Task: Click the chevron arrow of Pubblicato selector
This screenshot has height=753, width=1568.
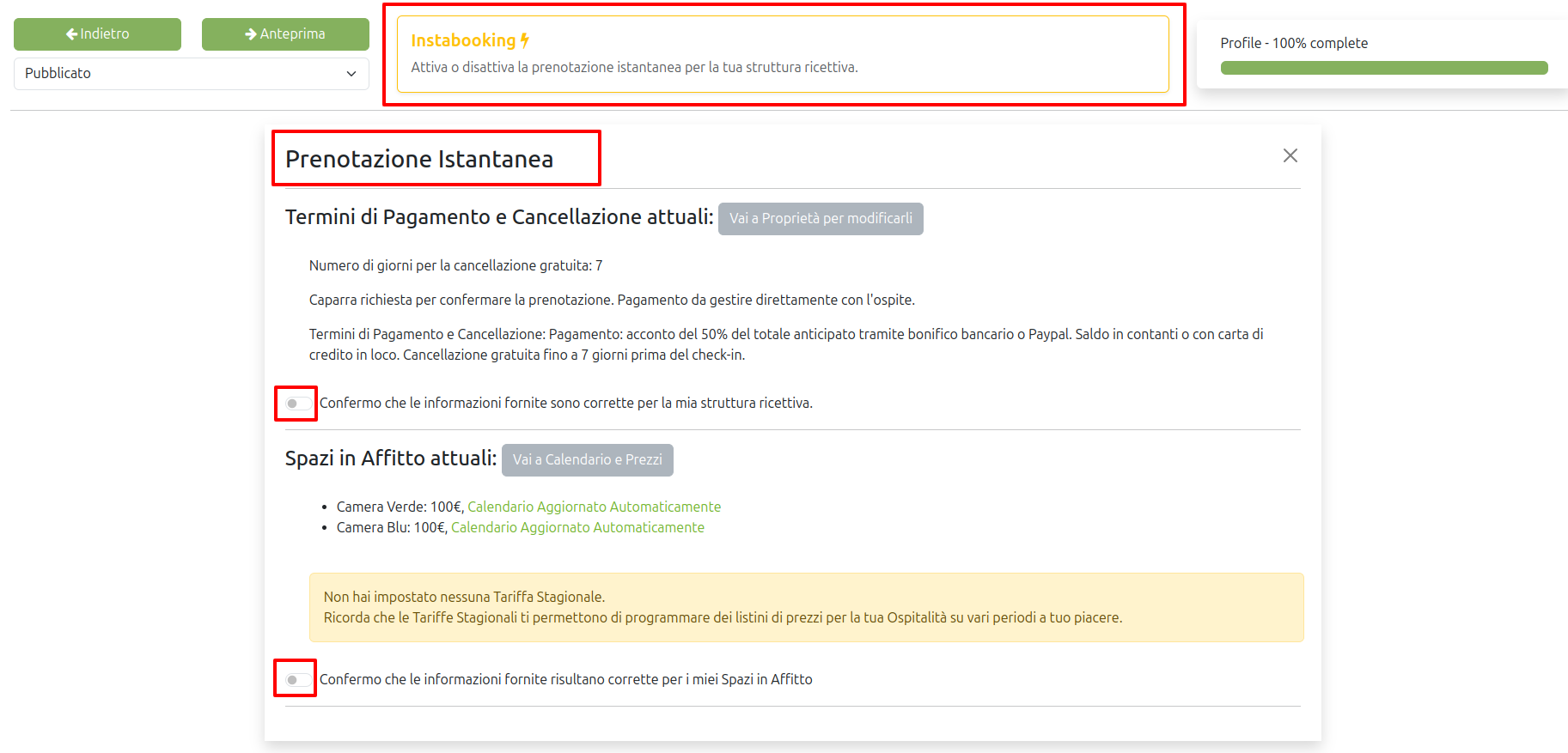Action: coord(351,74)
